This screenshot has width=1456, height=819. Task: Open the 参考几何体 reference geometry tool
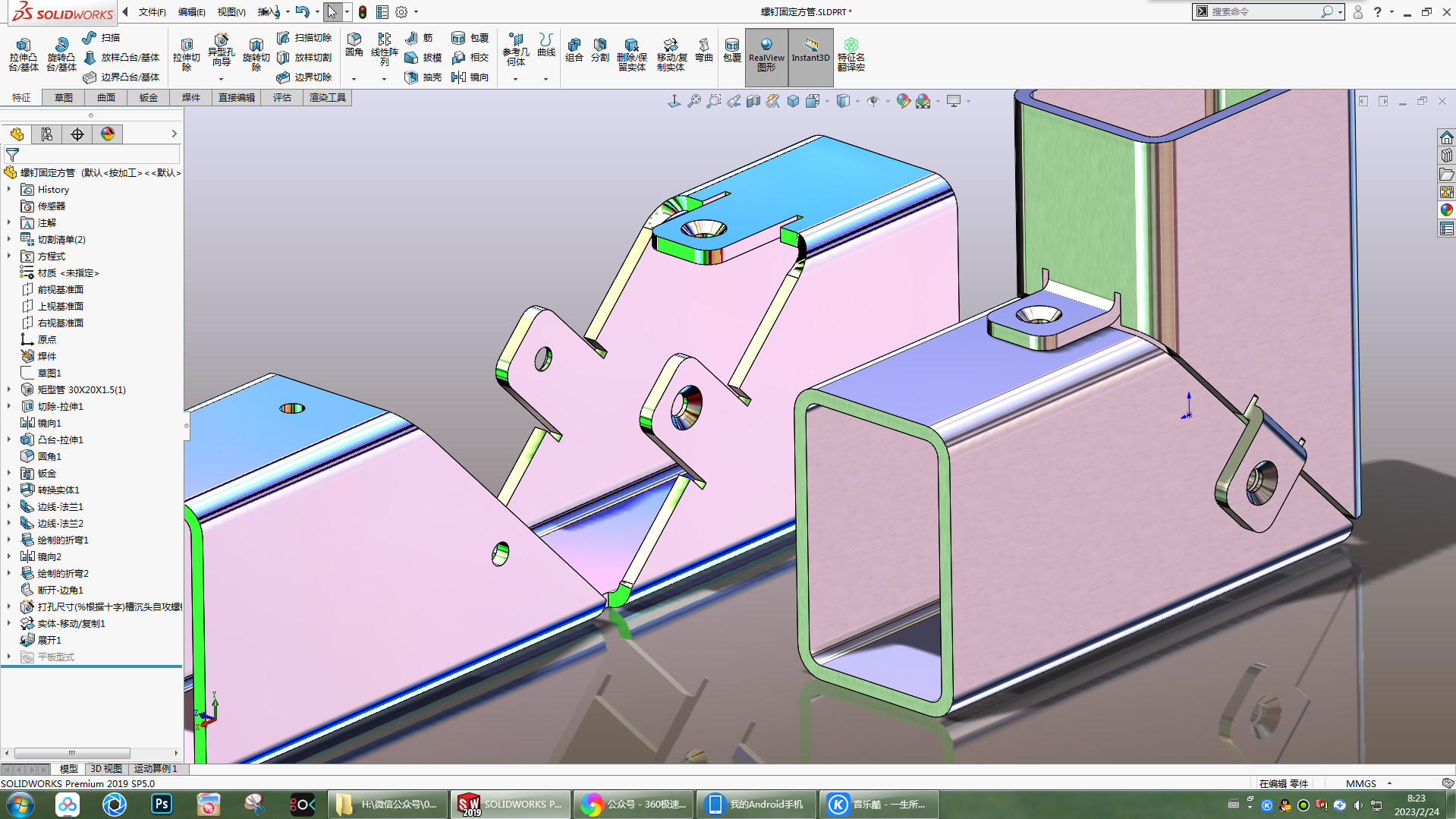[x=515, y=50]
